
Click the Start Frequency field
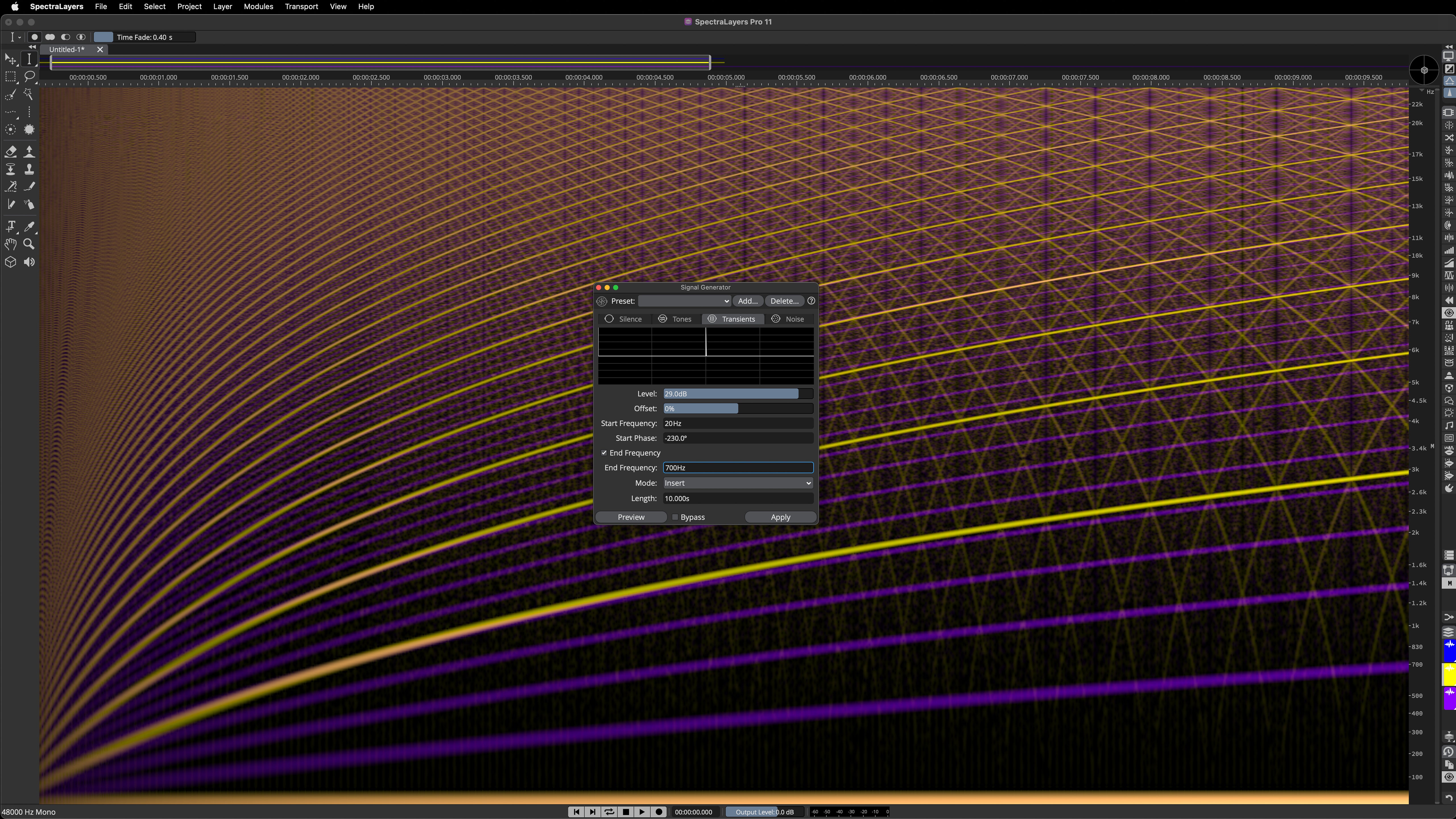pyautogui.click(x=738, y=423)
